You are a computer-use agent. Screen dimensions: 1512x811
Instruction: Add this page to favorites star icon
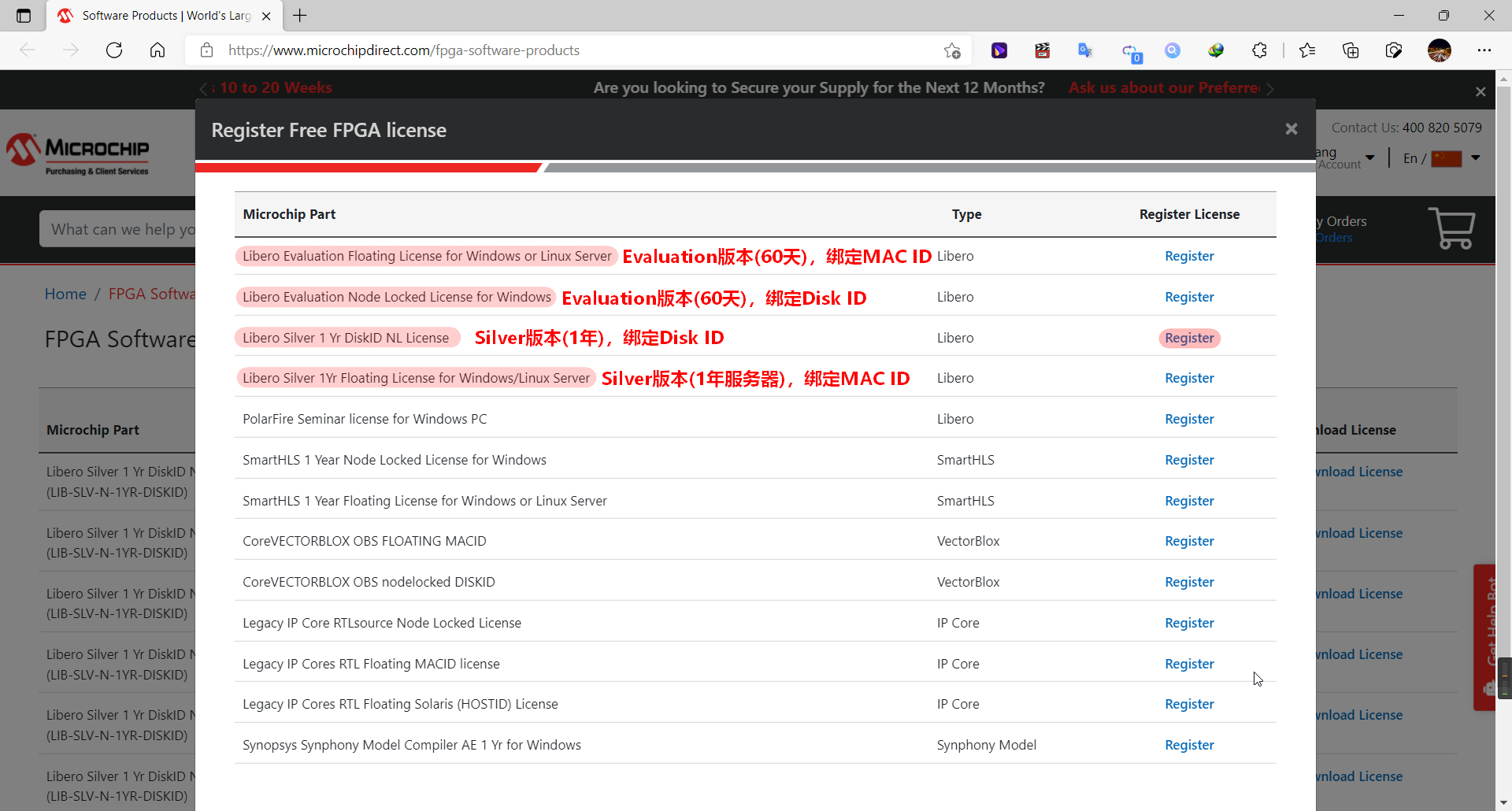952,50
